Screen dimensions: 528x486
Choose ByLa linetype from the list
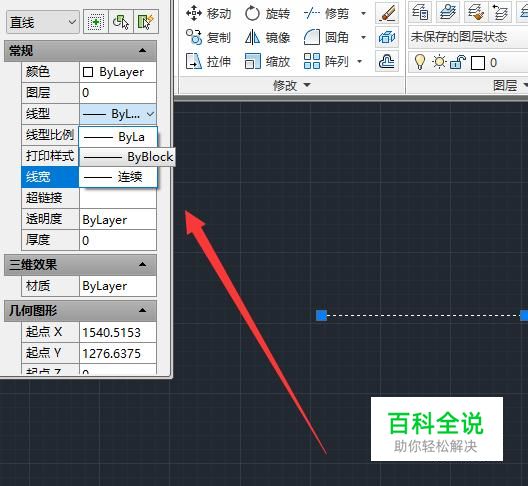[118, 137]
